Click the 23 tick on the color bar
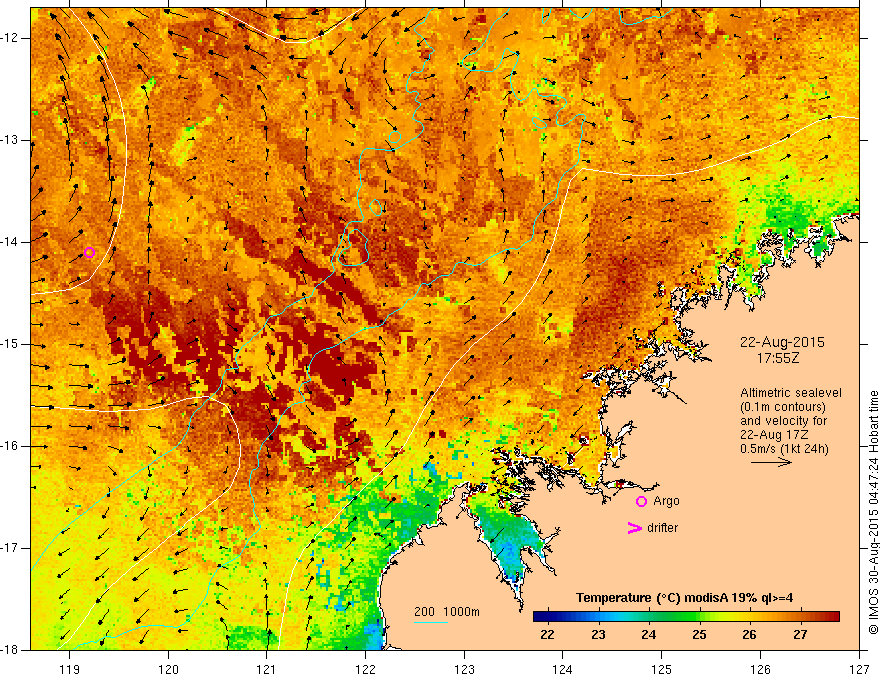The image size is (880, 680). coord(598,635)
